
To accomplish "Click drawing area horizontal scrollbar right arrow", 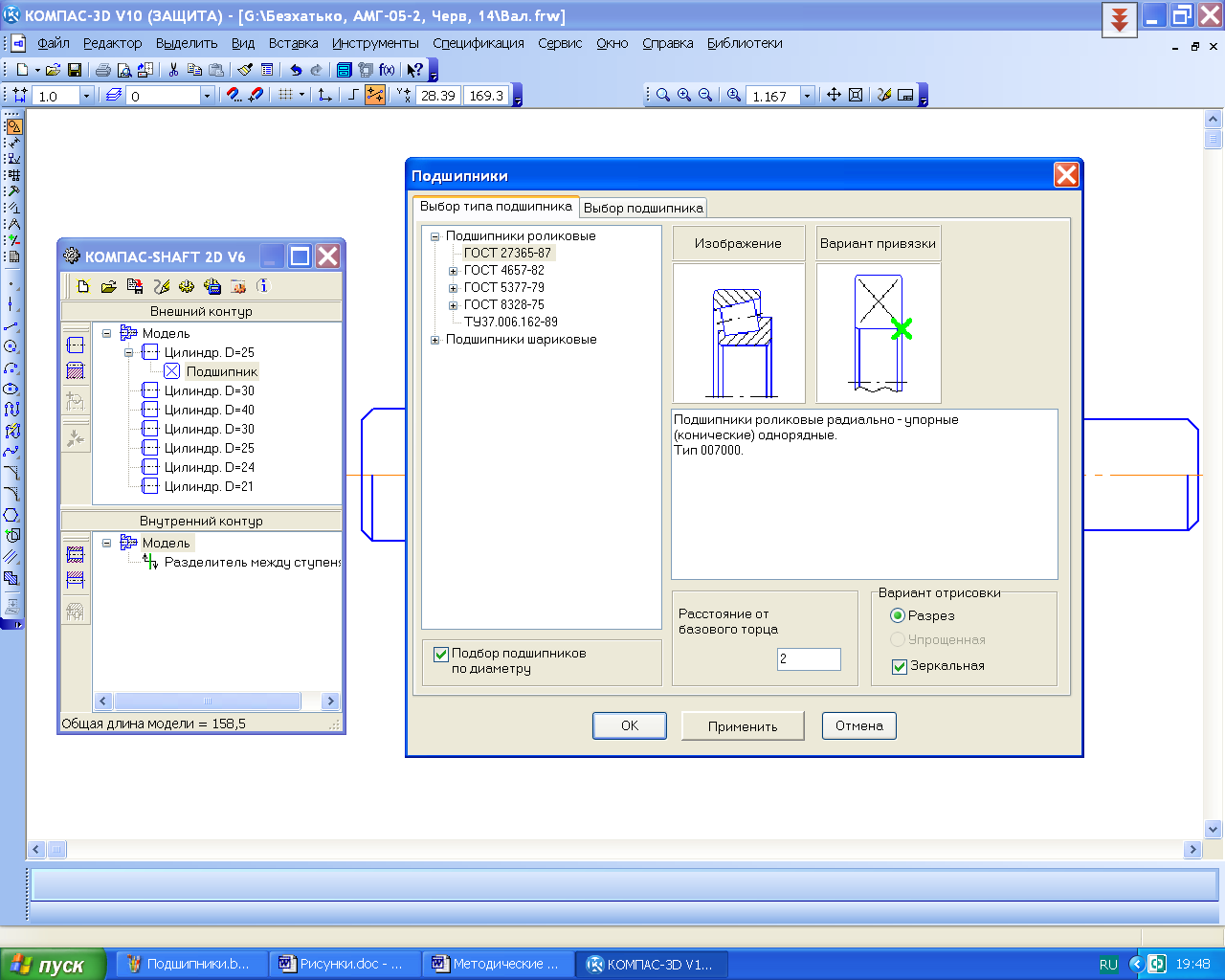I will (1192, 849).
